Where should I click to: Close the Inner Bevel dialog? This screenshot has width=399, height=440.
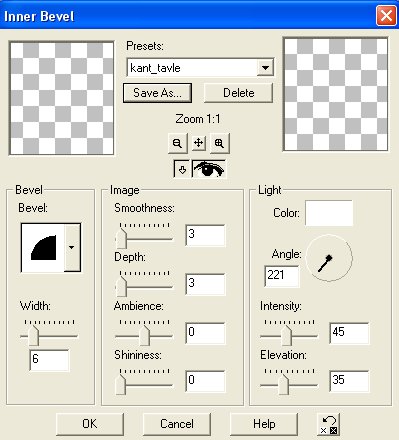pos(386,15)
